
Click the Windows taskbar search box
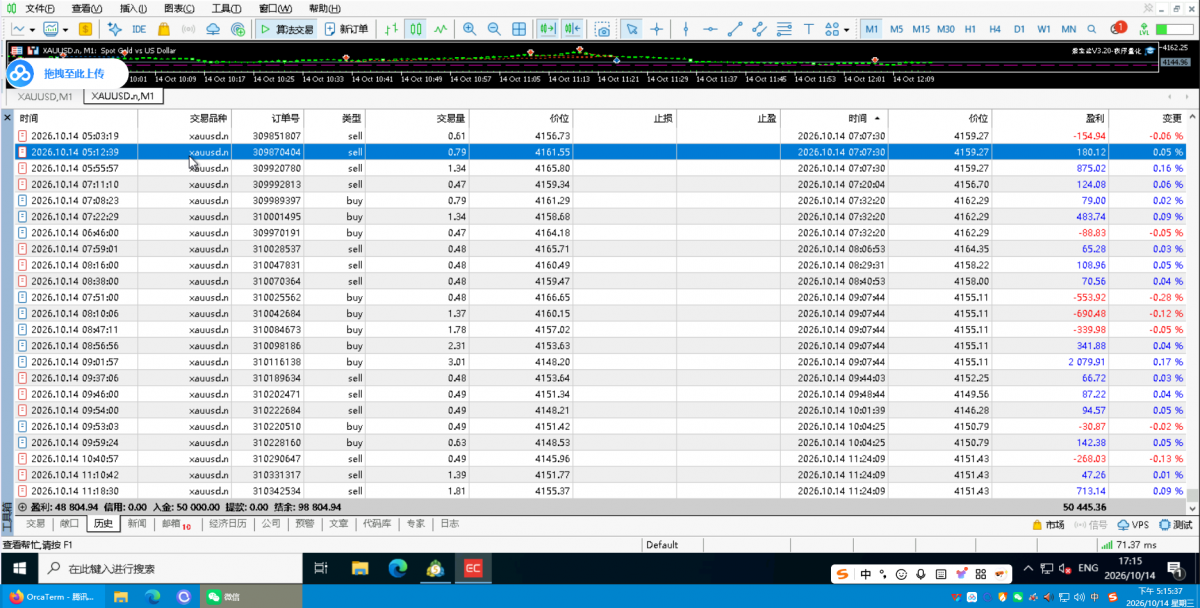170,569
